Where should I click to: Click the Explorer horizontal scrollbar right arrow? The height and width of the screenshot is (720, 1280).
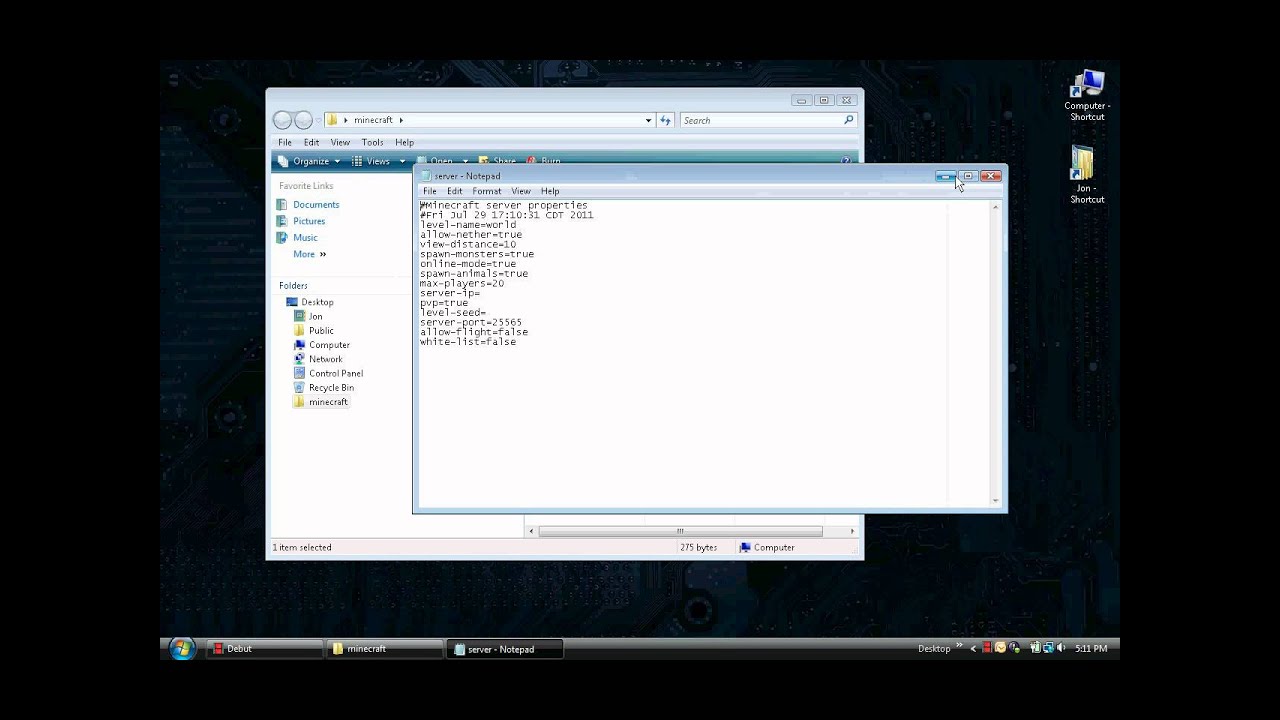point(852,531)
